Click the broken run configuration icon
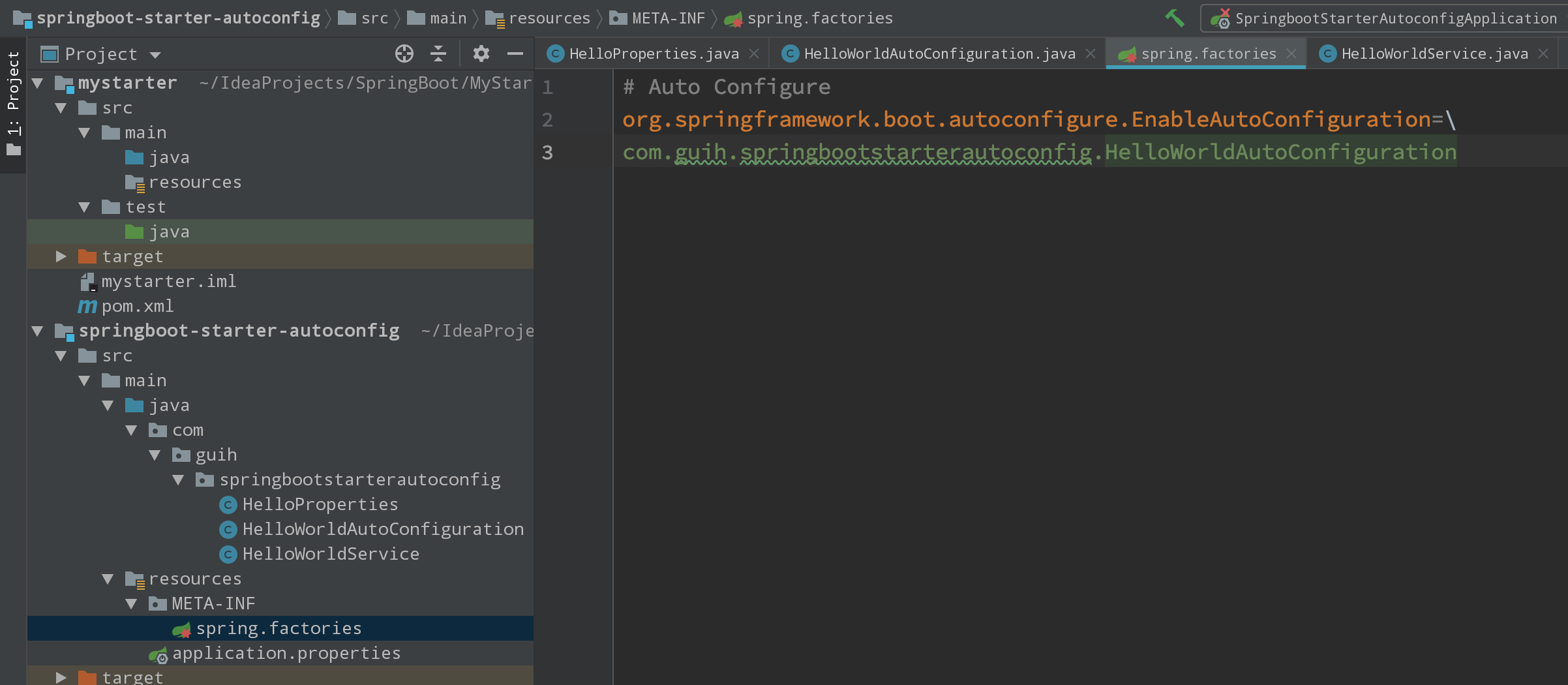 [x=1222, y=18]
